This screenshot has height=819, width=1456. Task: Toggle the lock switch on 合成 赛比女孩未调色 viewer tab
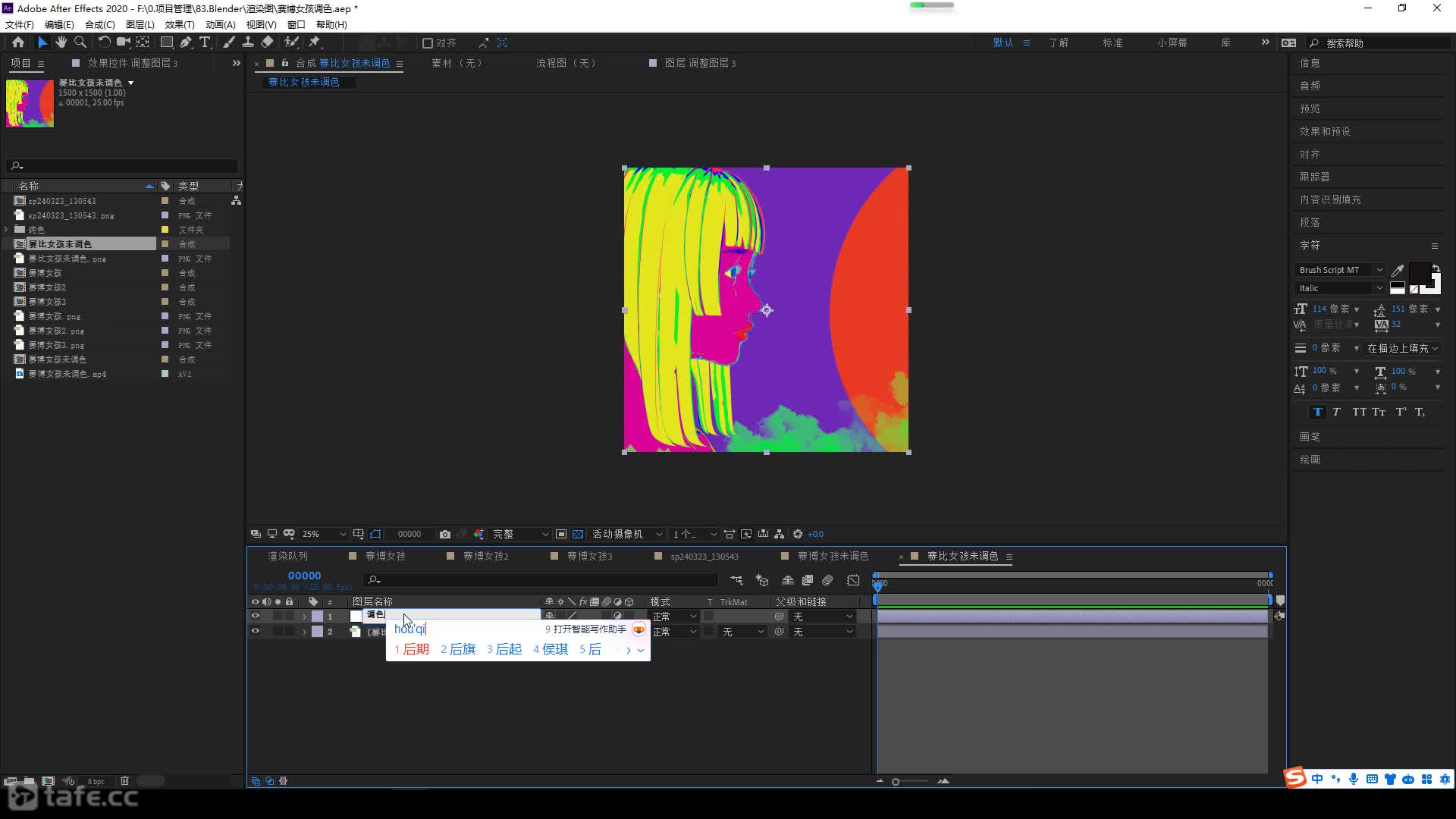tap(285, 63)
